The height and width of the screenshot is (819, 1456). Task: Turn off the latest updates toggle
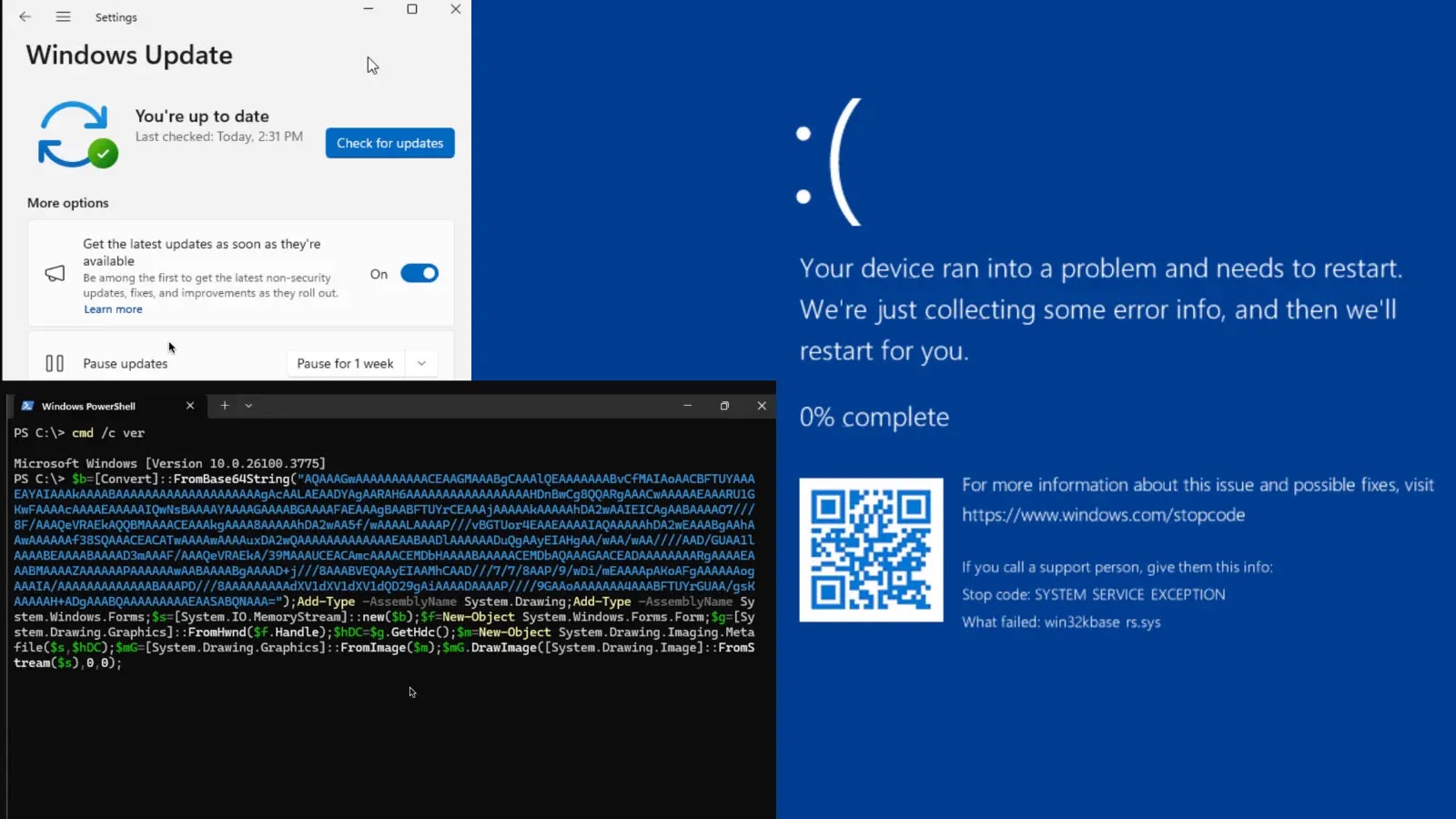pos(418,273)
